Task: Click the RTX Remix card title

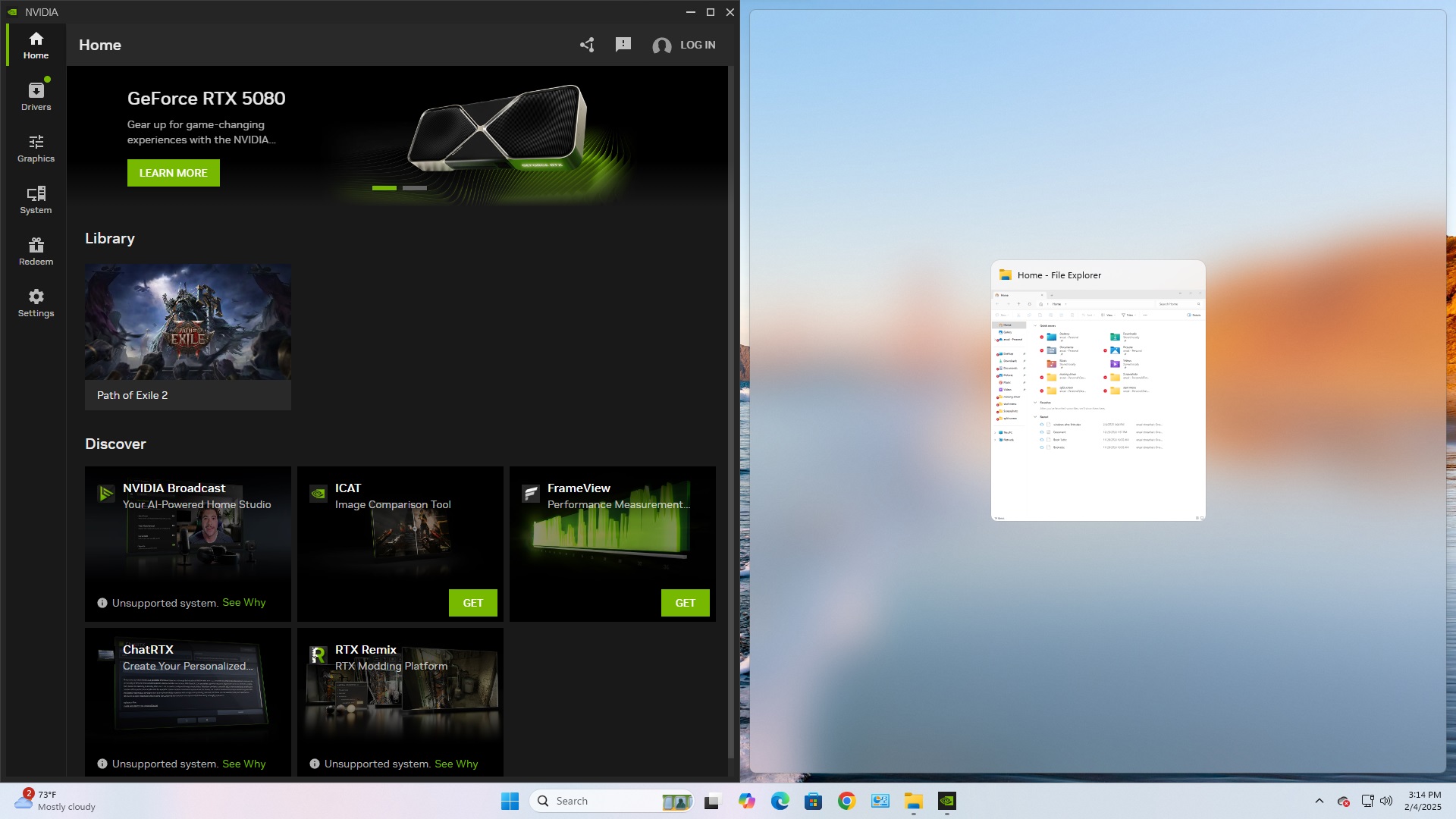Action: point(366,650)
